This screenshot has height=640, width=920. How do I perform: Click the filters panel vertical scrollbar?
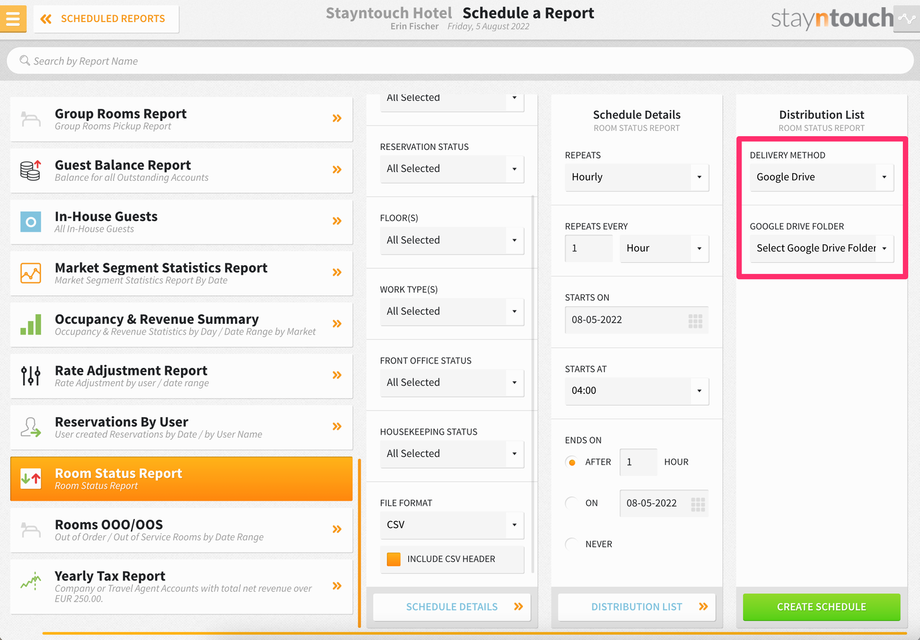(x=533, y=384)
